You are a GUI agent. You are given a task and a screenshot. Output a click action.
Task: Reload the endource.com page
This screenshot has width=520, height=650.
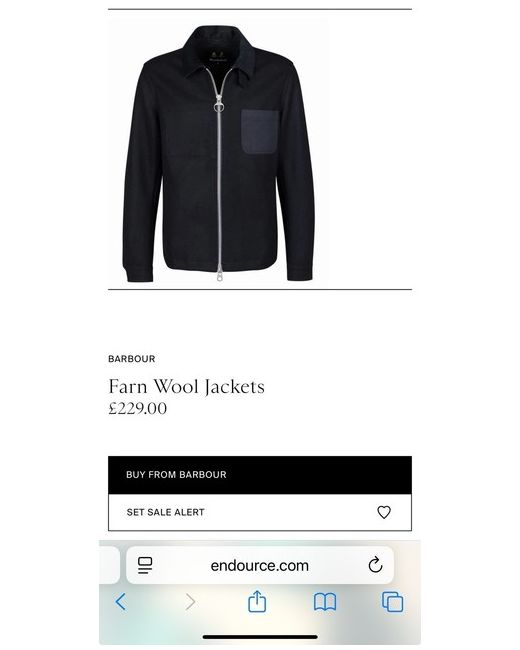point(375,565)
